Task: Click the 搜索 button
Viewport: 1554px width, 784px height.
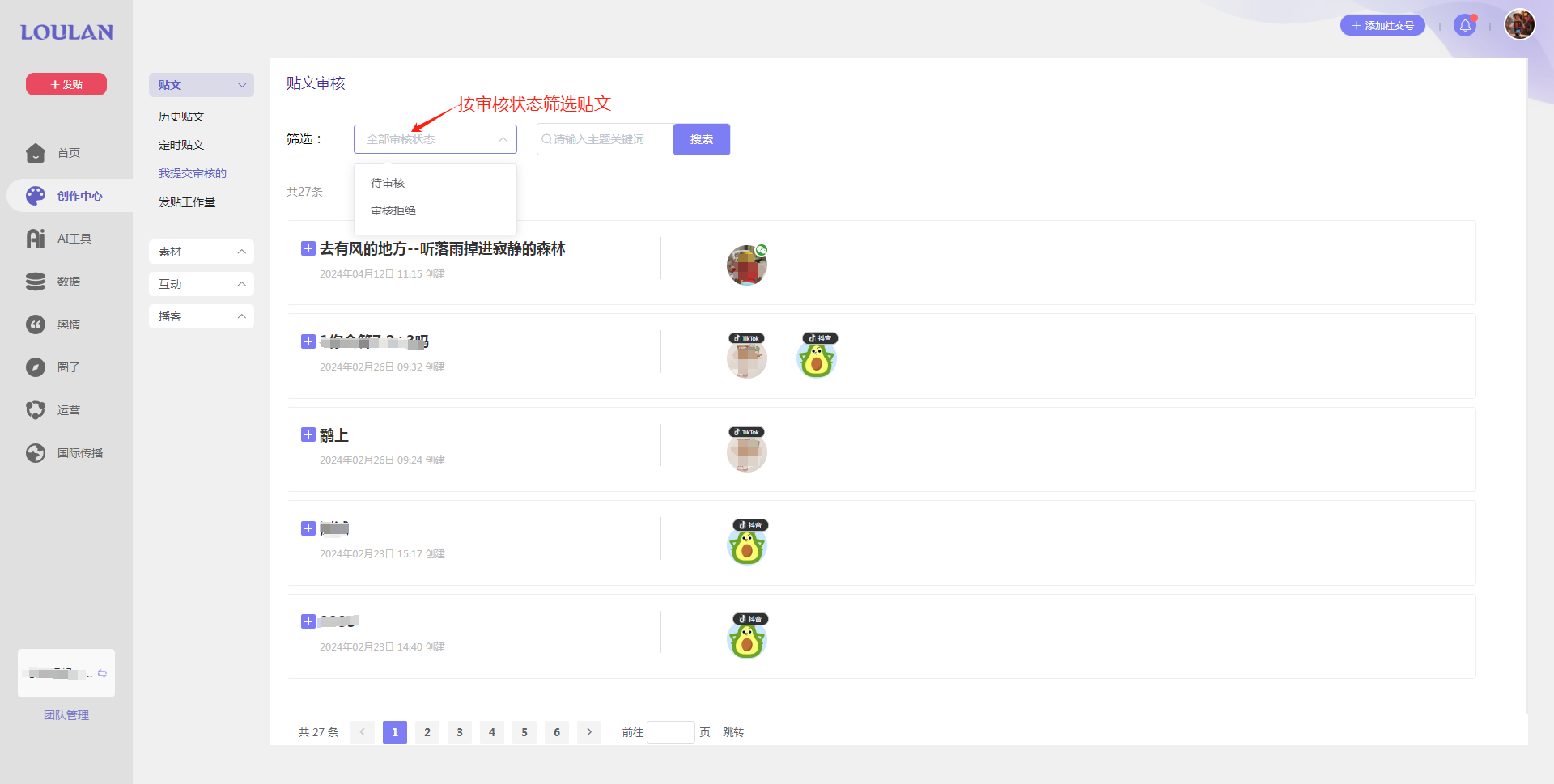Action: pyautogui.click(x=701, y=139)
